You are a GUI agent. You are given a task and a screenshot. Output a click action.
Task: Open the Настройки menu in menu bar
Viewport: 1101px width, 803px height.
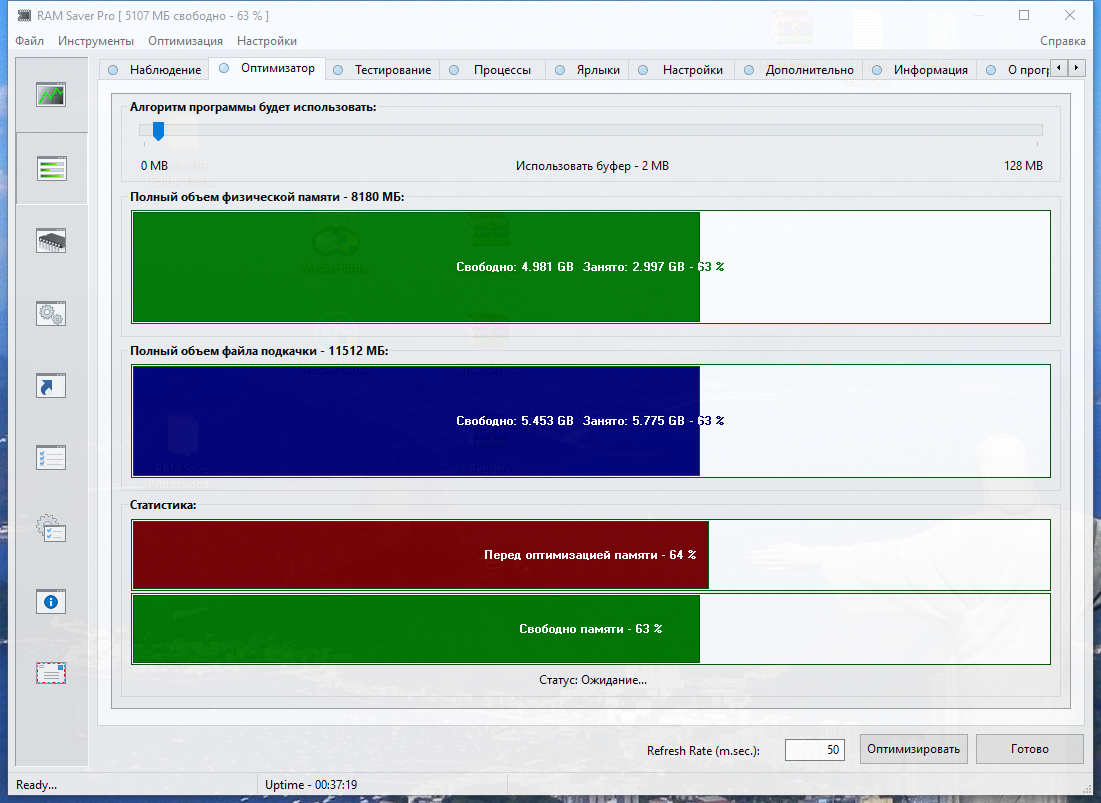click(x=267, y=41)
